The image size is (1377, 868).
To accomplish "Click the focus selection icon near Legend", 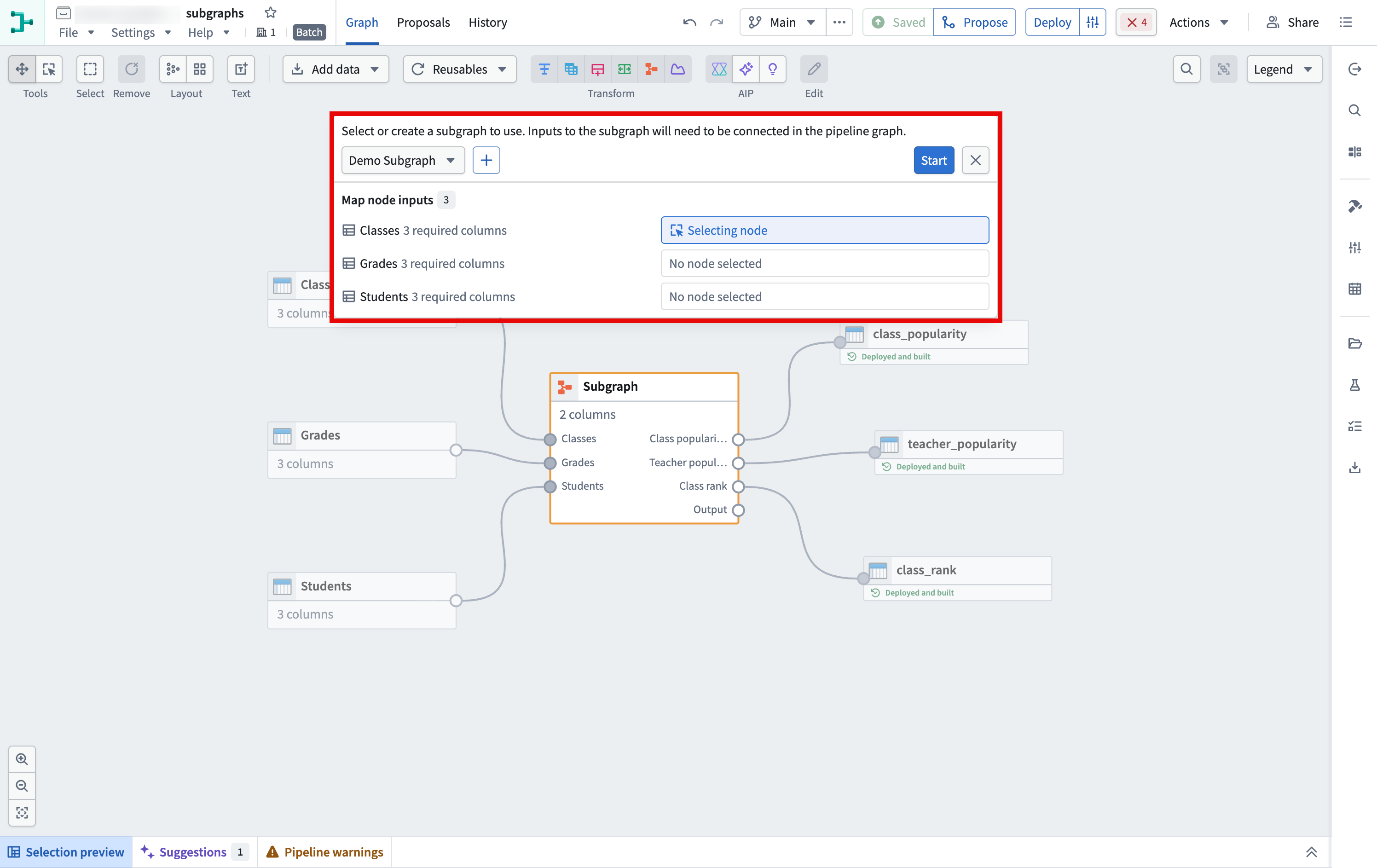I will pyautogui.click(x=1223, y=69).
